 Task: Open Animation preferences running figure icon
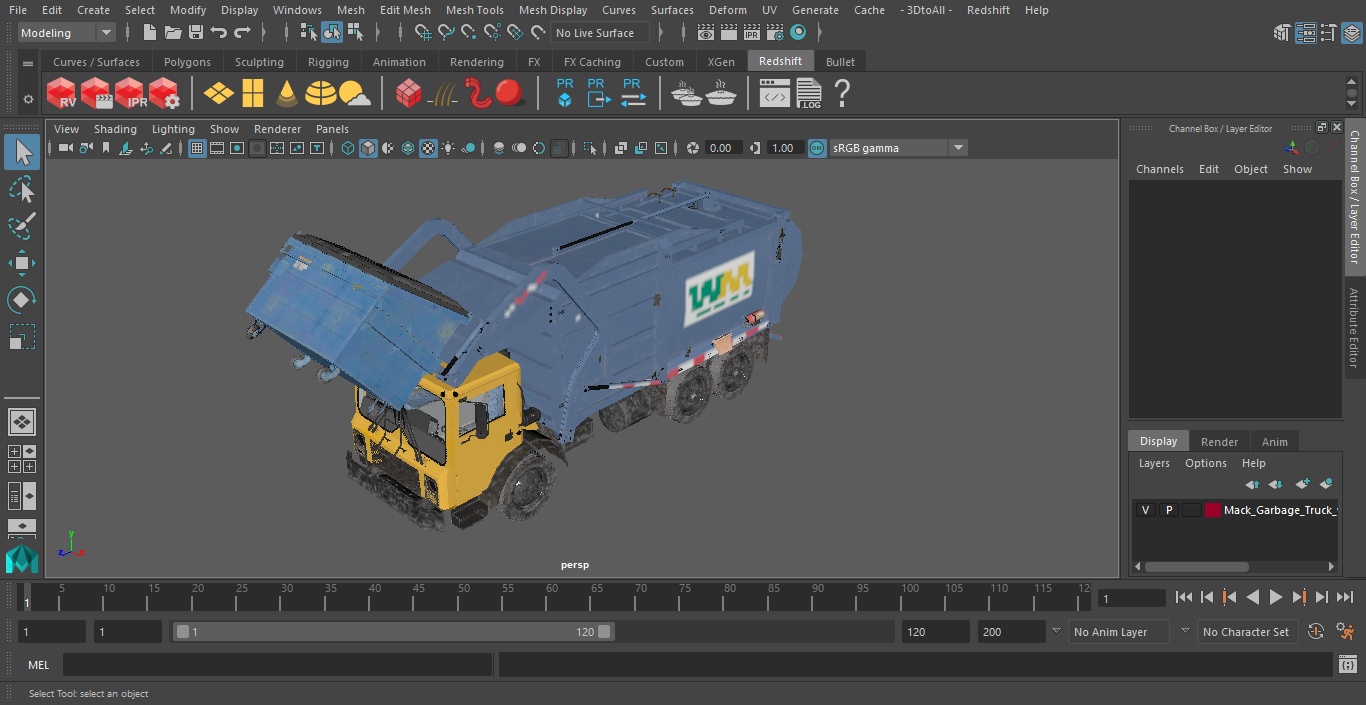pos(1345,632)
